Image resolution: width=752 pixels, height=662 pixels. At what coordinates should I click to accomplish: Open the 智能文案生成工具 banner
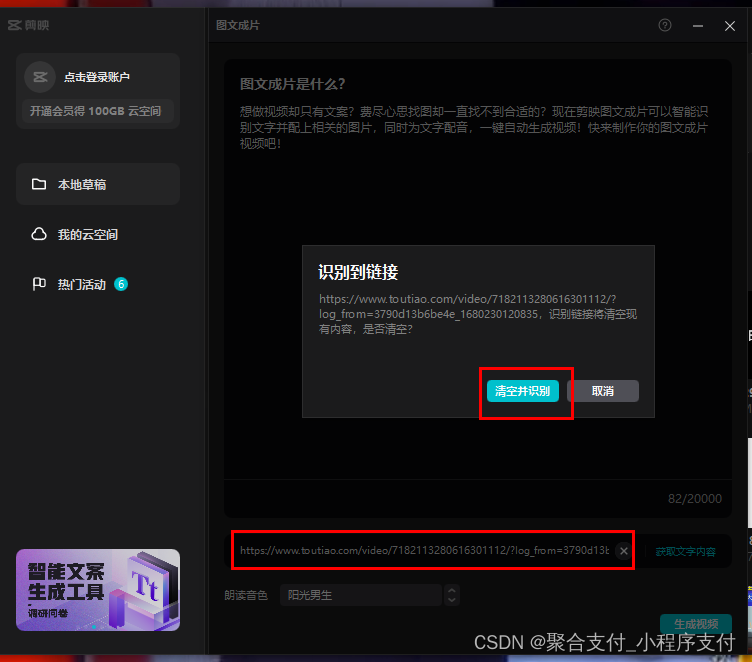(x=98, y=590)
